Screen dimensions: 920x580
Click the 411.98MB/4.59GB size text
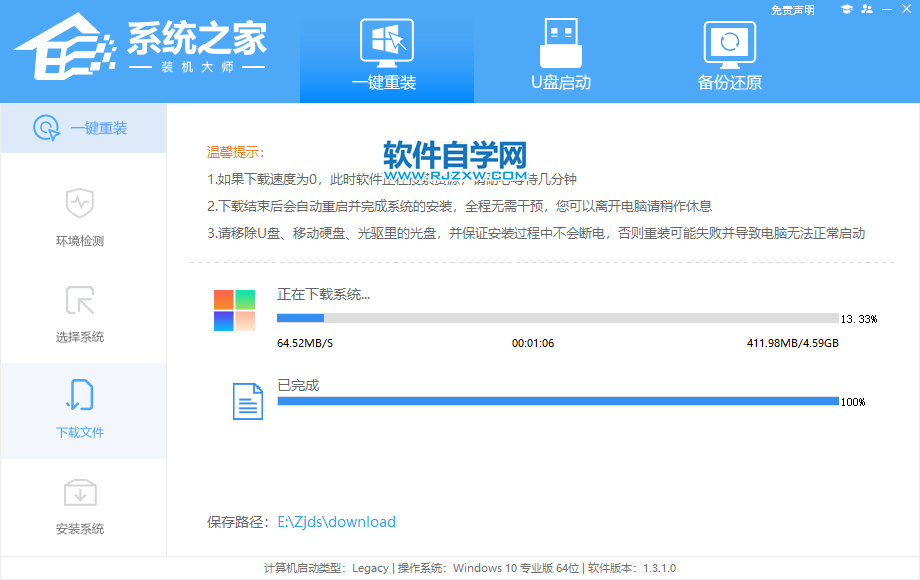[792, 343]
